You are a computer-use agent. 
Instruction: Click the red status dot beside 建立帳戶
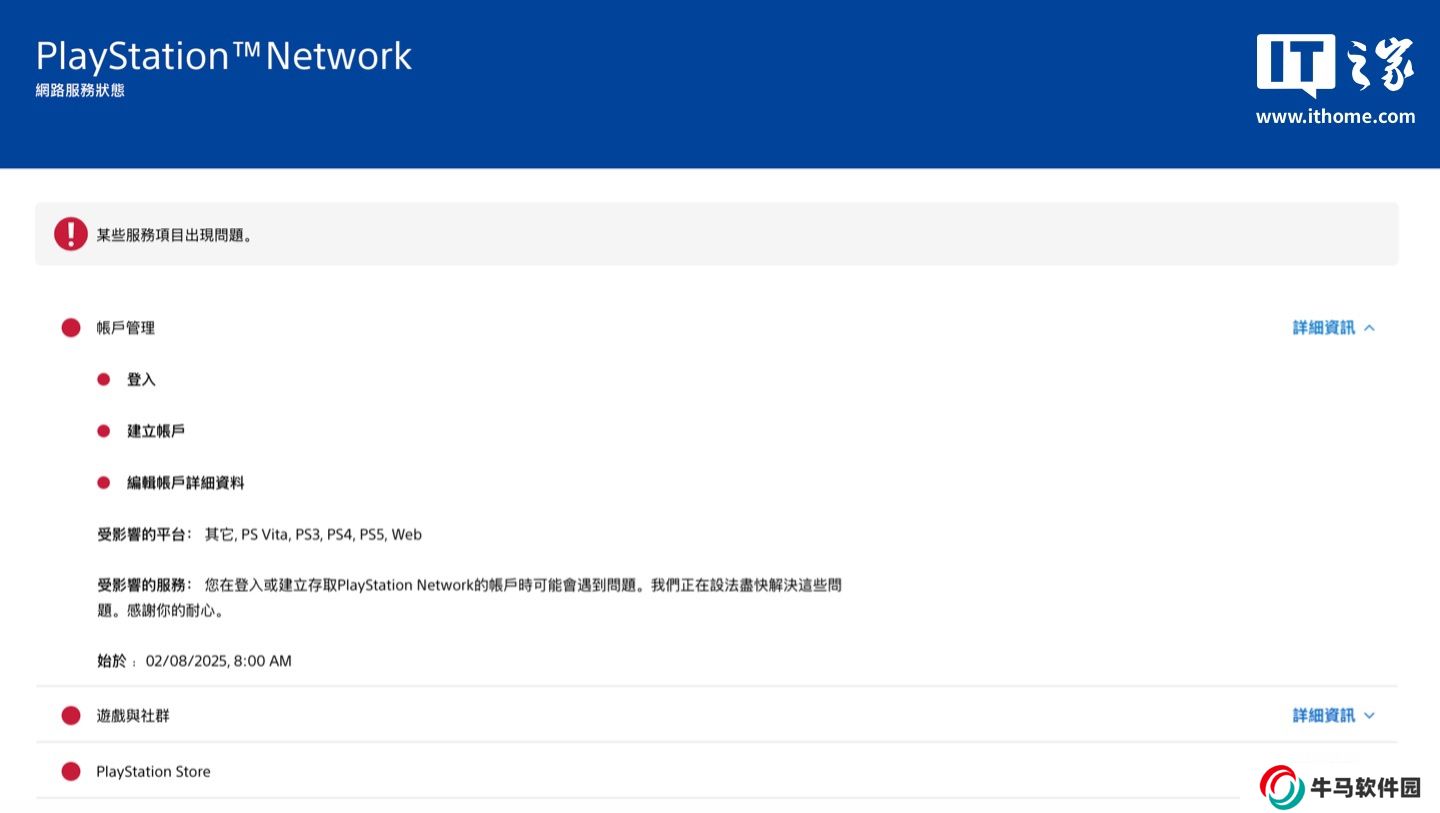pyautogui.click(x=104, y=431)
